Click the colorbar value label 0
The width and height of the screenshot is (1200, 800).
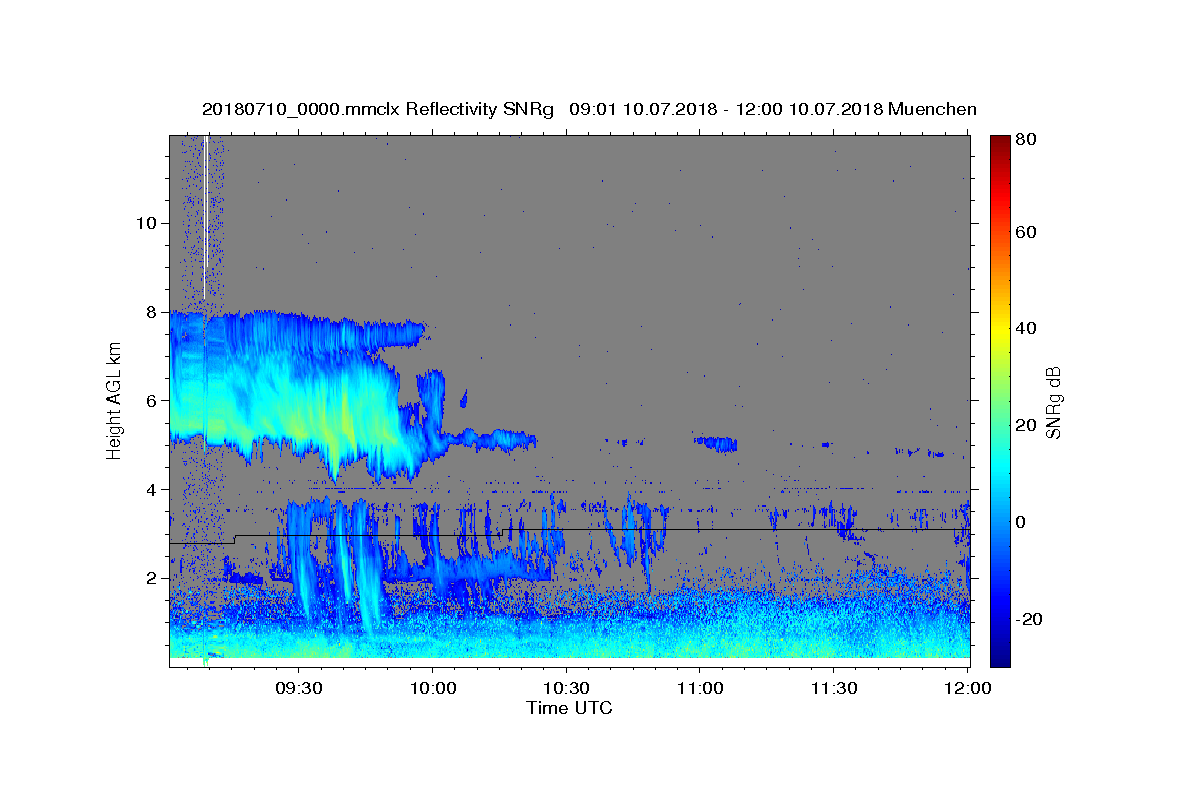click(x=1022, y=522)
